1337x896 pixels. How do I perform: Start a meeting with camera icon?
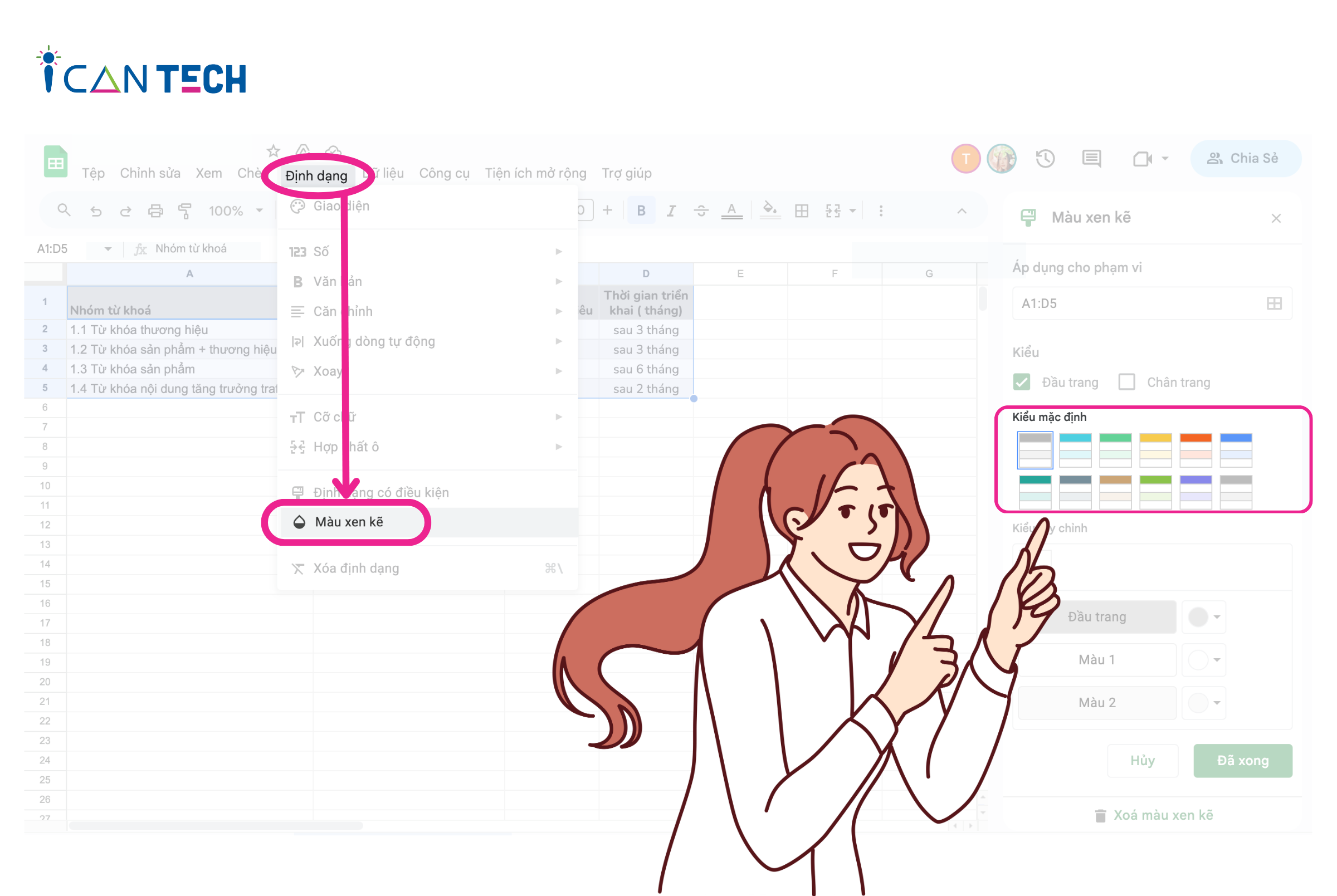tap(1142, 159)
